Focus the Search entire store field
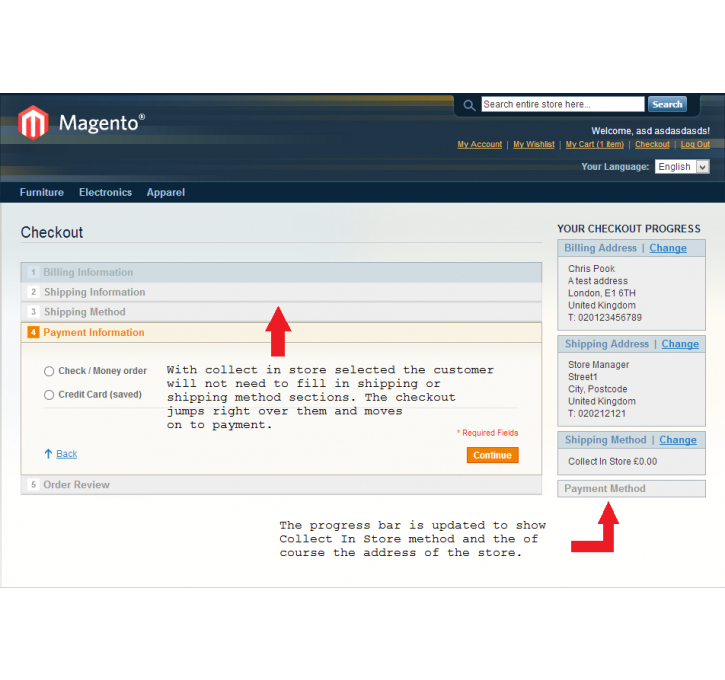This screenshot has height=680, width=725. pos(562,104)
